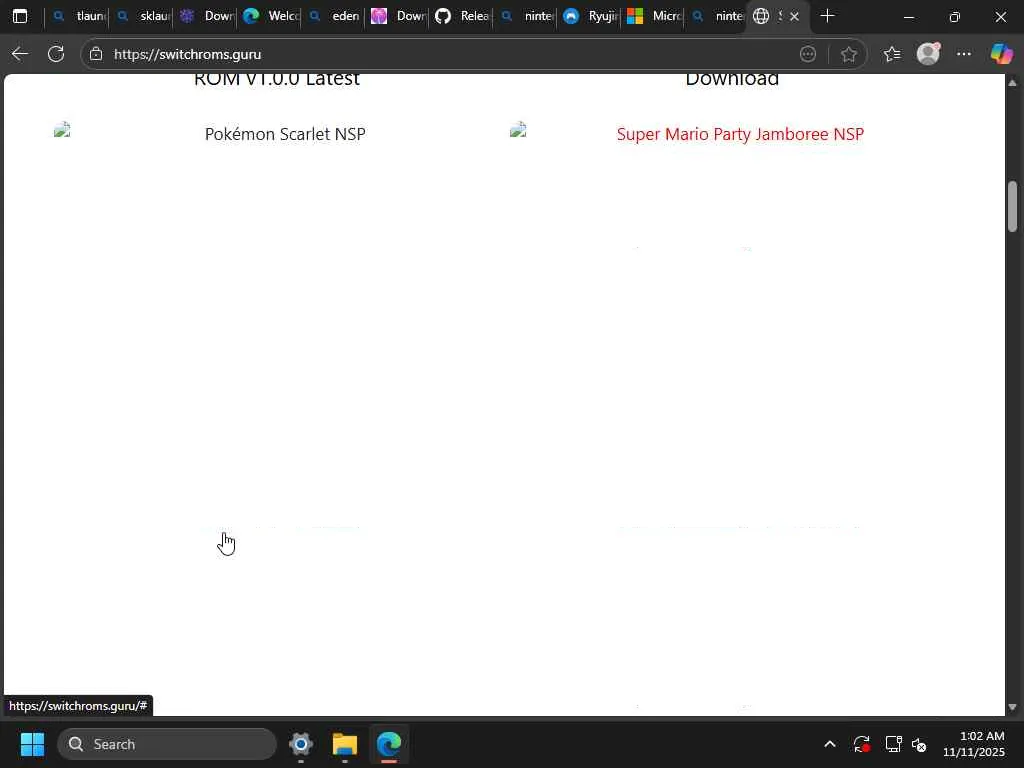Click page scrollbar up arrow
Viewport: 1024px width, 768px height.
pos(1012,82)
